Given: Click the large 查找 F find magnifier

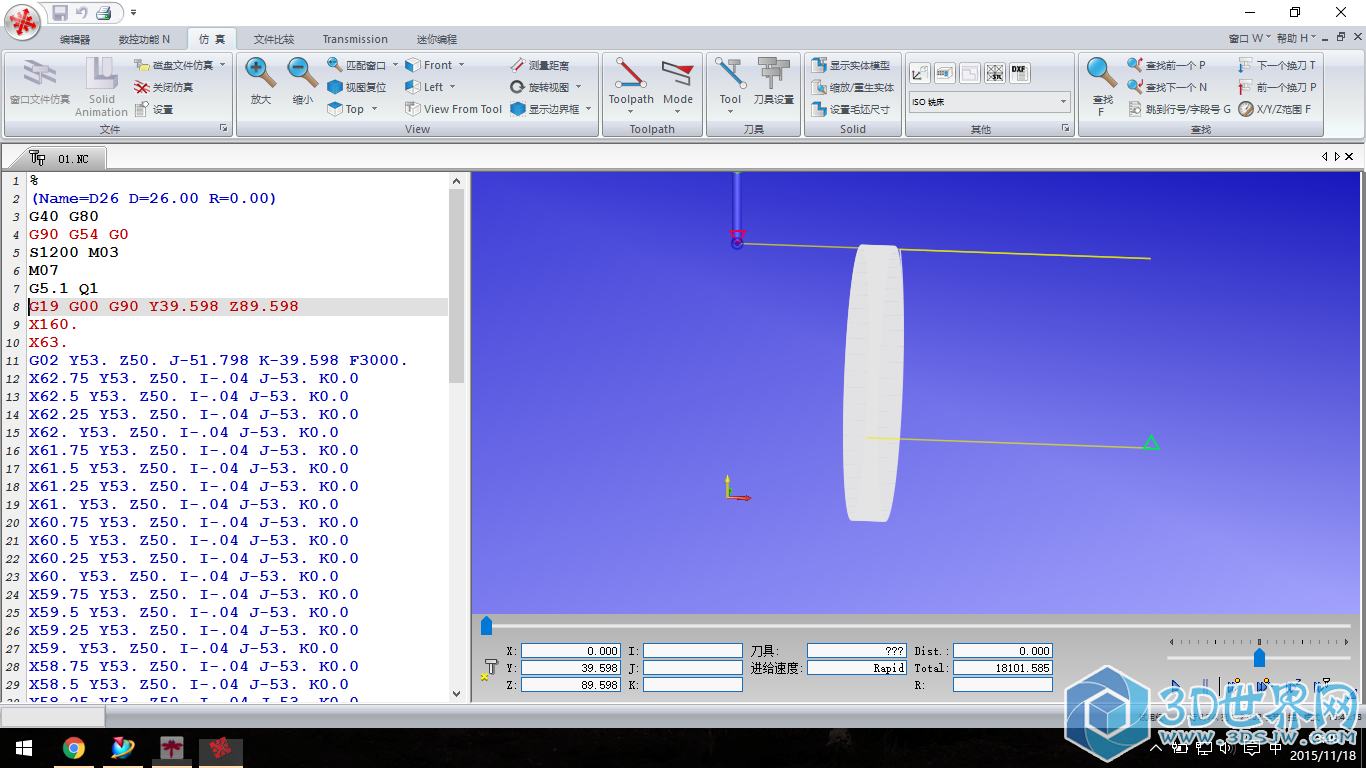Looking at the screenshot, I should (x=1102, y=86).
